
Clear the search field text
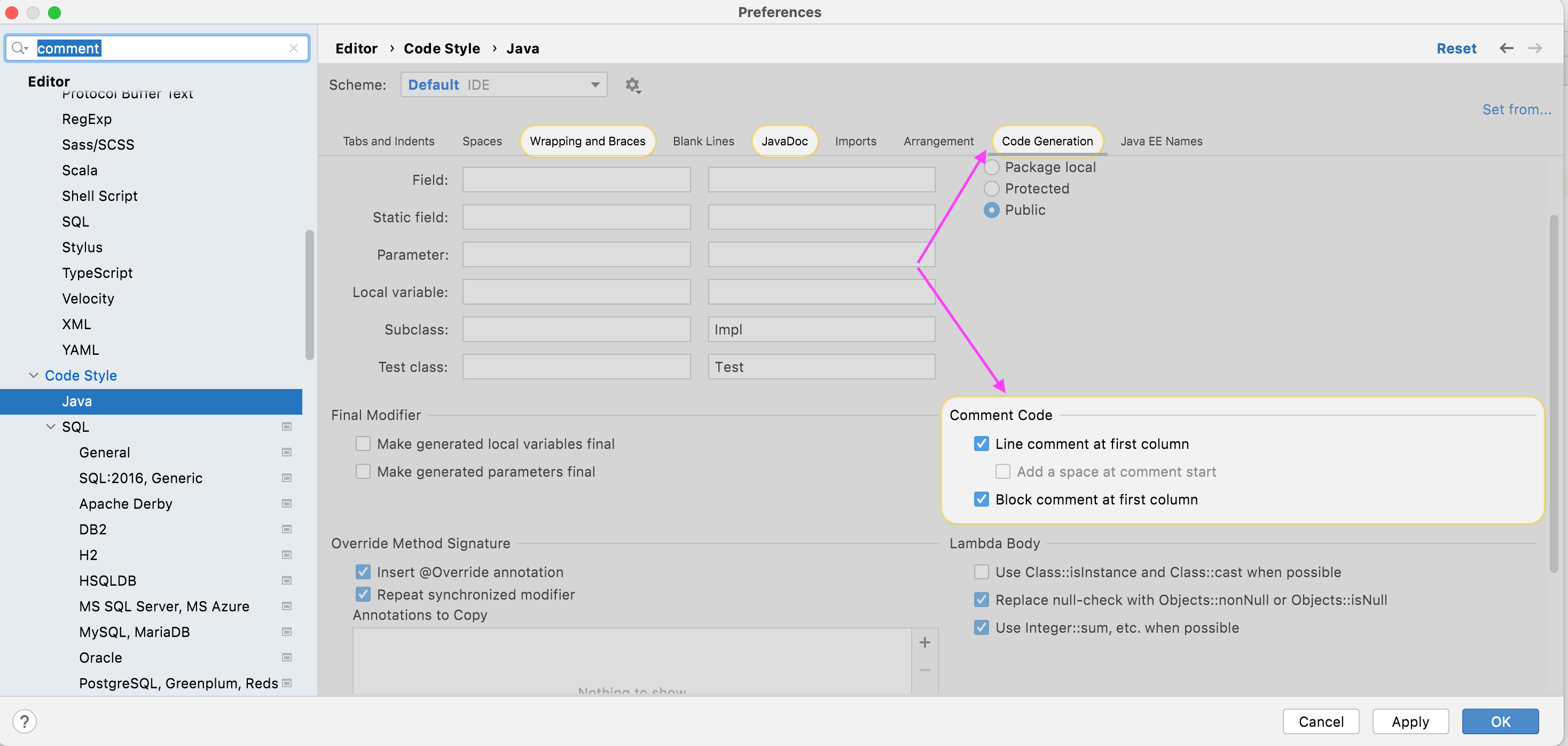293,48
